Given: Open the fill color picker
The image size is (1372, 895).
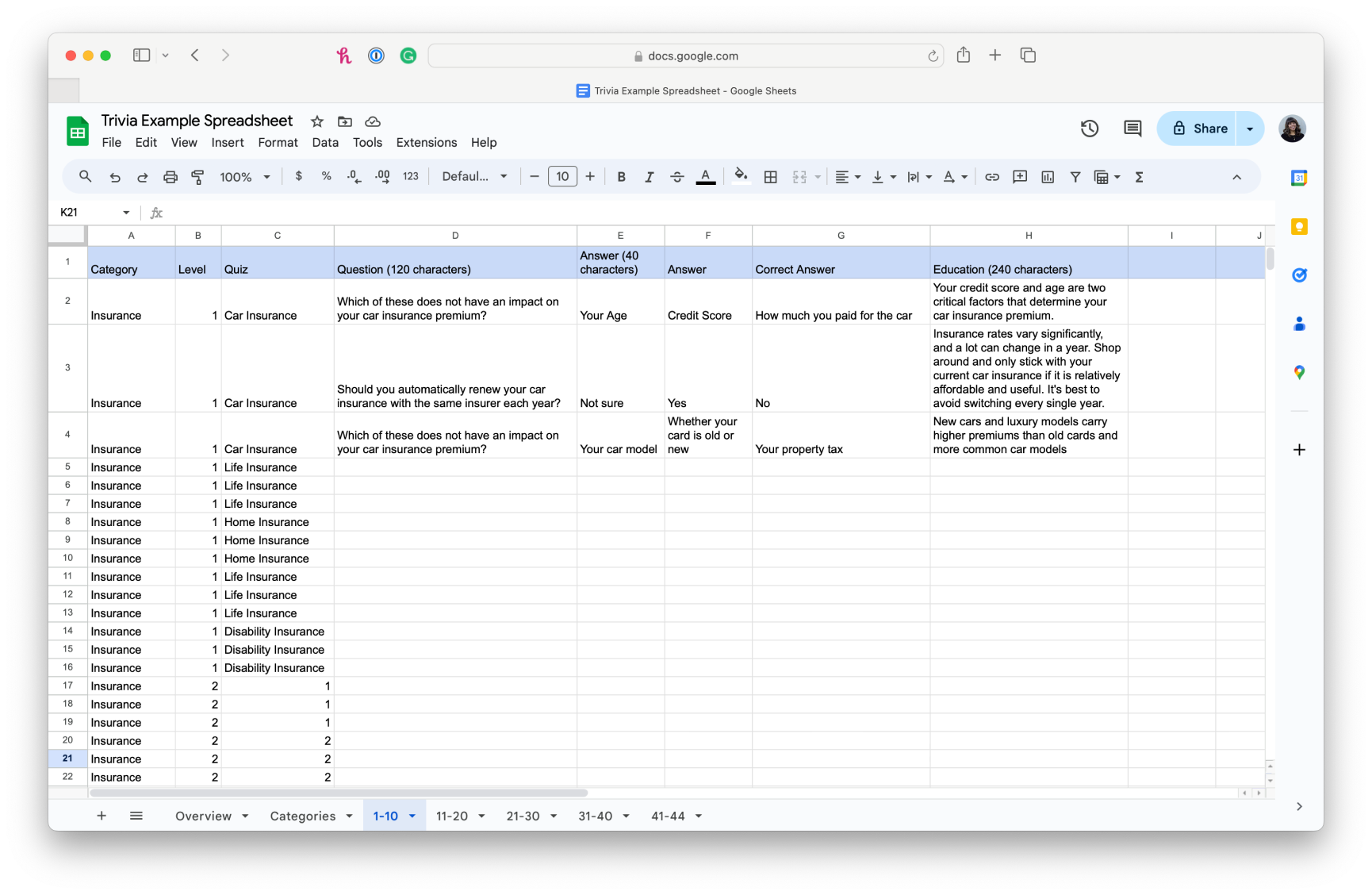Looking at the screenshot, I should pos(741,177).
